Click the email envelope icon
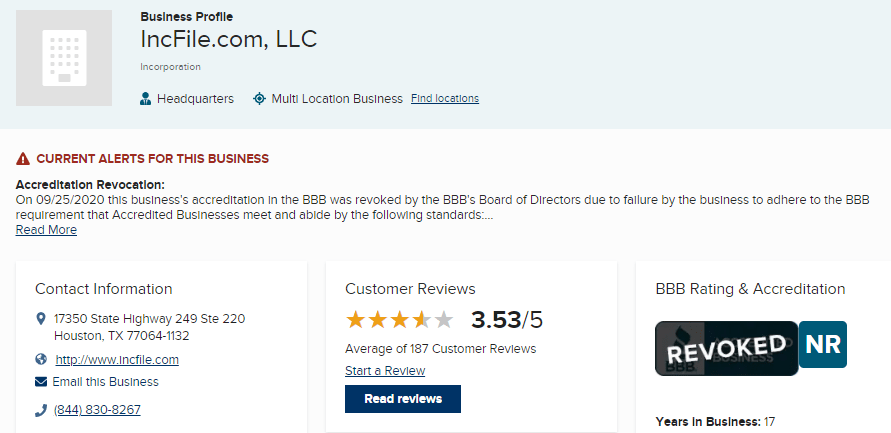 tap(40, 382)
